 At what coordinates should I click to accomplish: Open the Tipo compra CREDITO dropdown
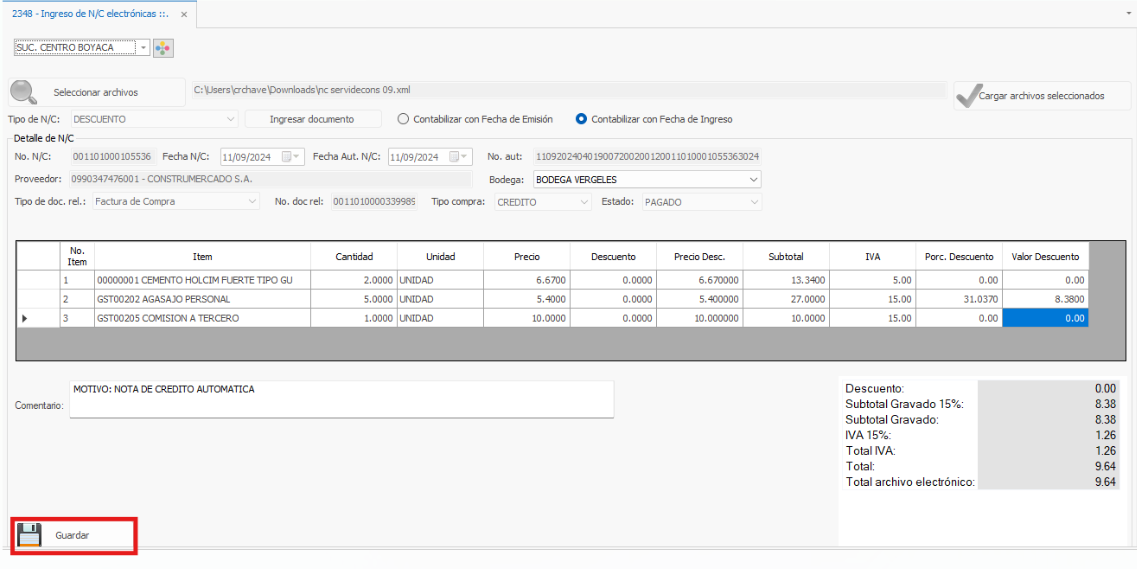[x=584, y=202]
